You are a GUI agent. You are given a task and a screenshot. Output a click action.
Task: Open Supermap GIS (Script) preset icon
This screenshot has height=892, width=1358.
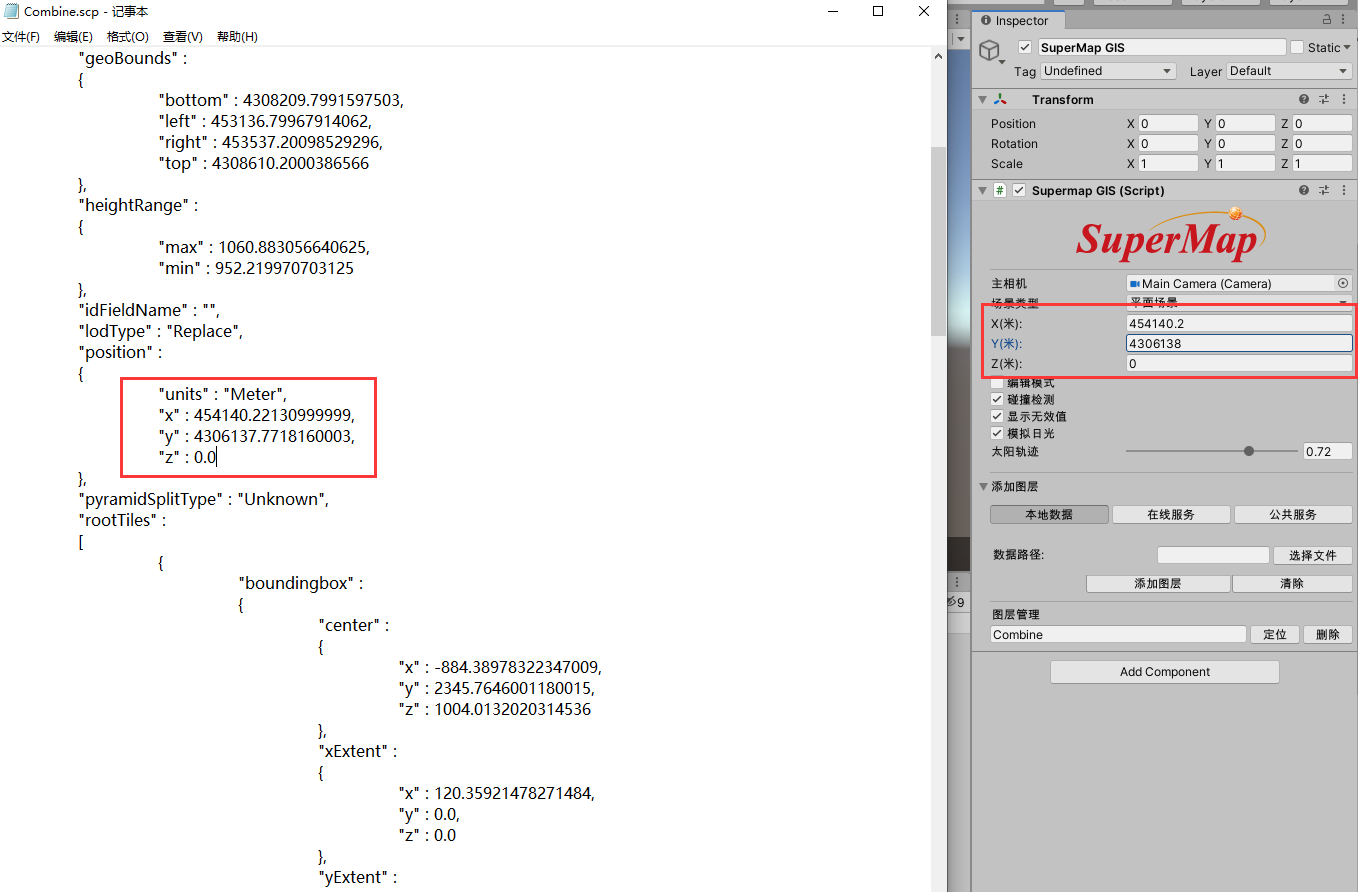[x=1324, y=190]
